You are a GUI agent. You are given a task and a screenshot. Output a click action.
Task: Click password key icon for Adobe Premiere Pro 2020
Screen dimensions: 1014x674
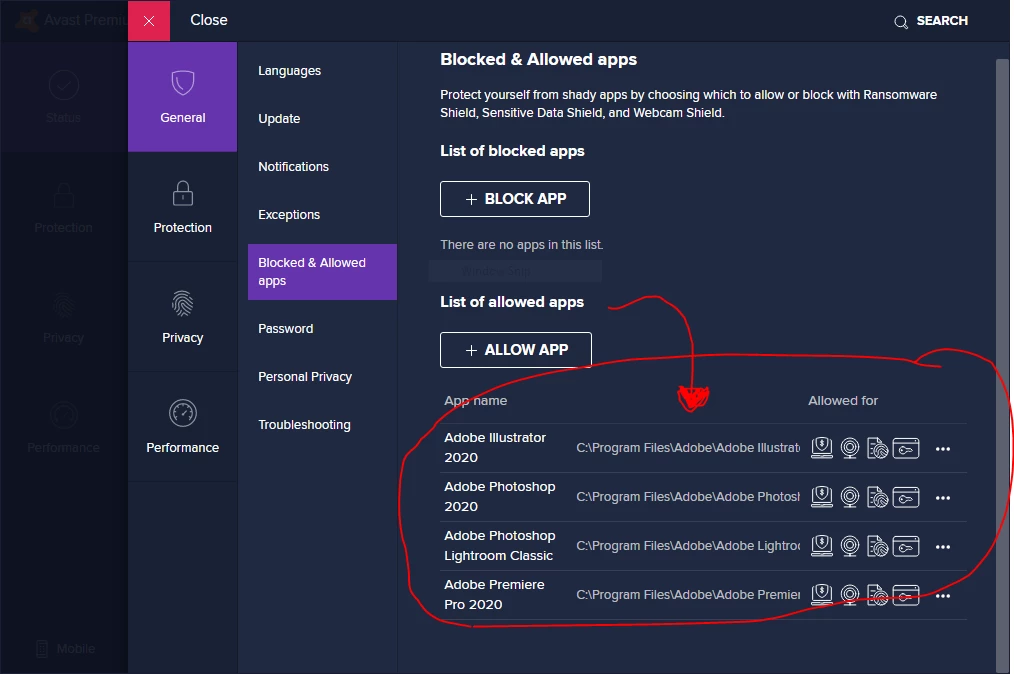point(906,594)
